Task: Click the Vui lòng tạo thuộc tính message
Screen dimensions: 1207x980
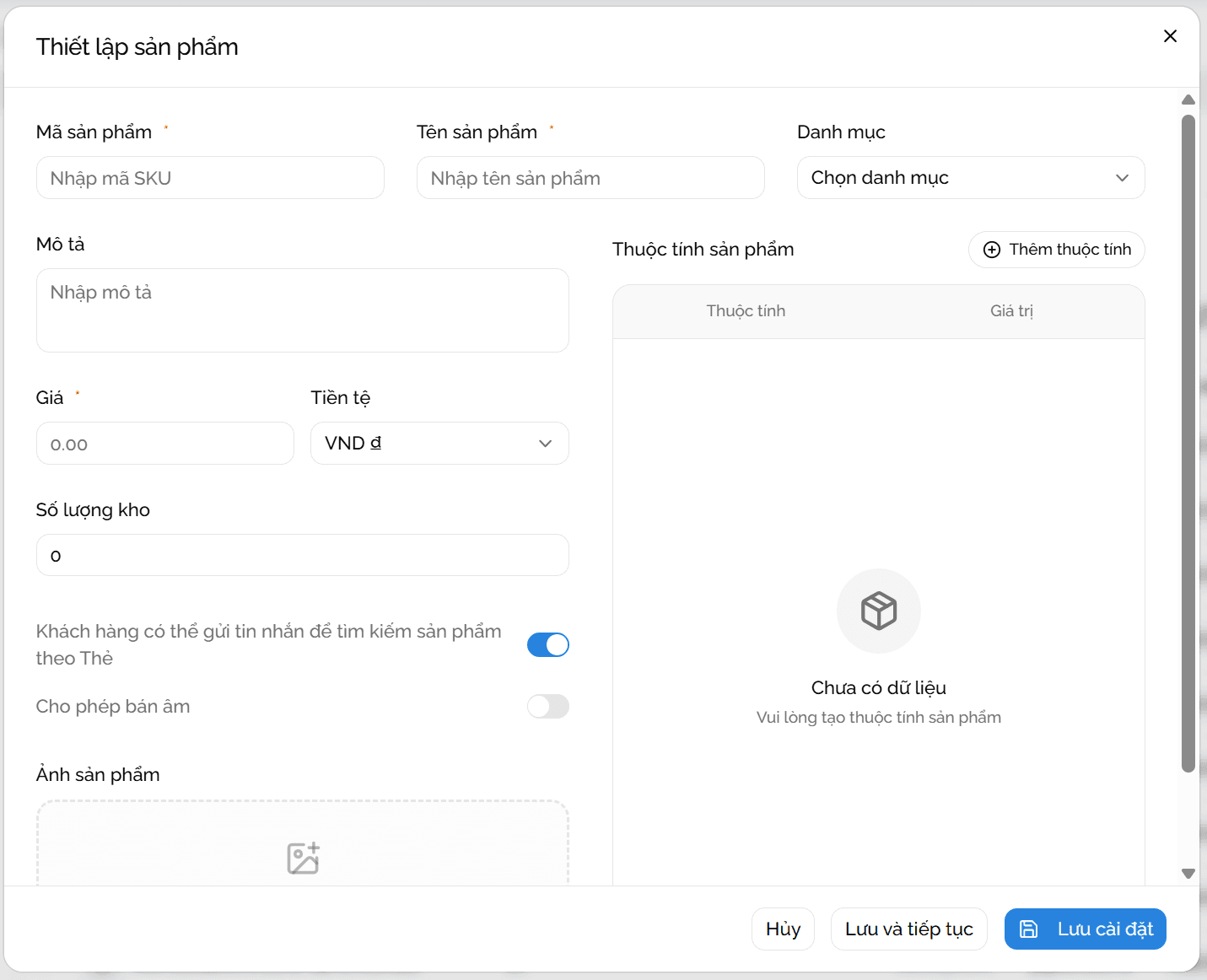Action: click(879, 718)
